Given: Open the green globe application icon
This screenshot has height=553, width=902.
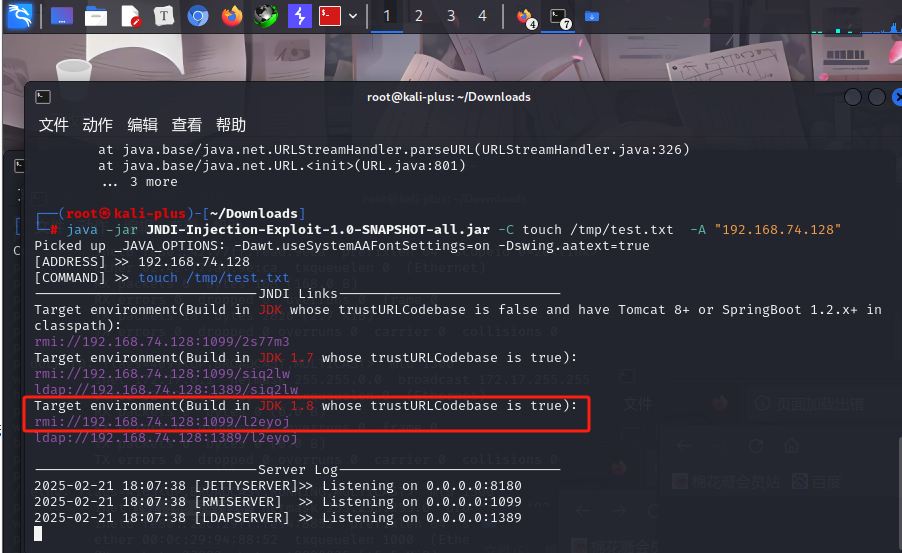Looking at the screenshot, I should point(265,16).
